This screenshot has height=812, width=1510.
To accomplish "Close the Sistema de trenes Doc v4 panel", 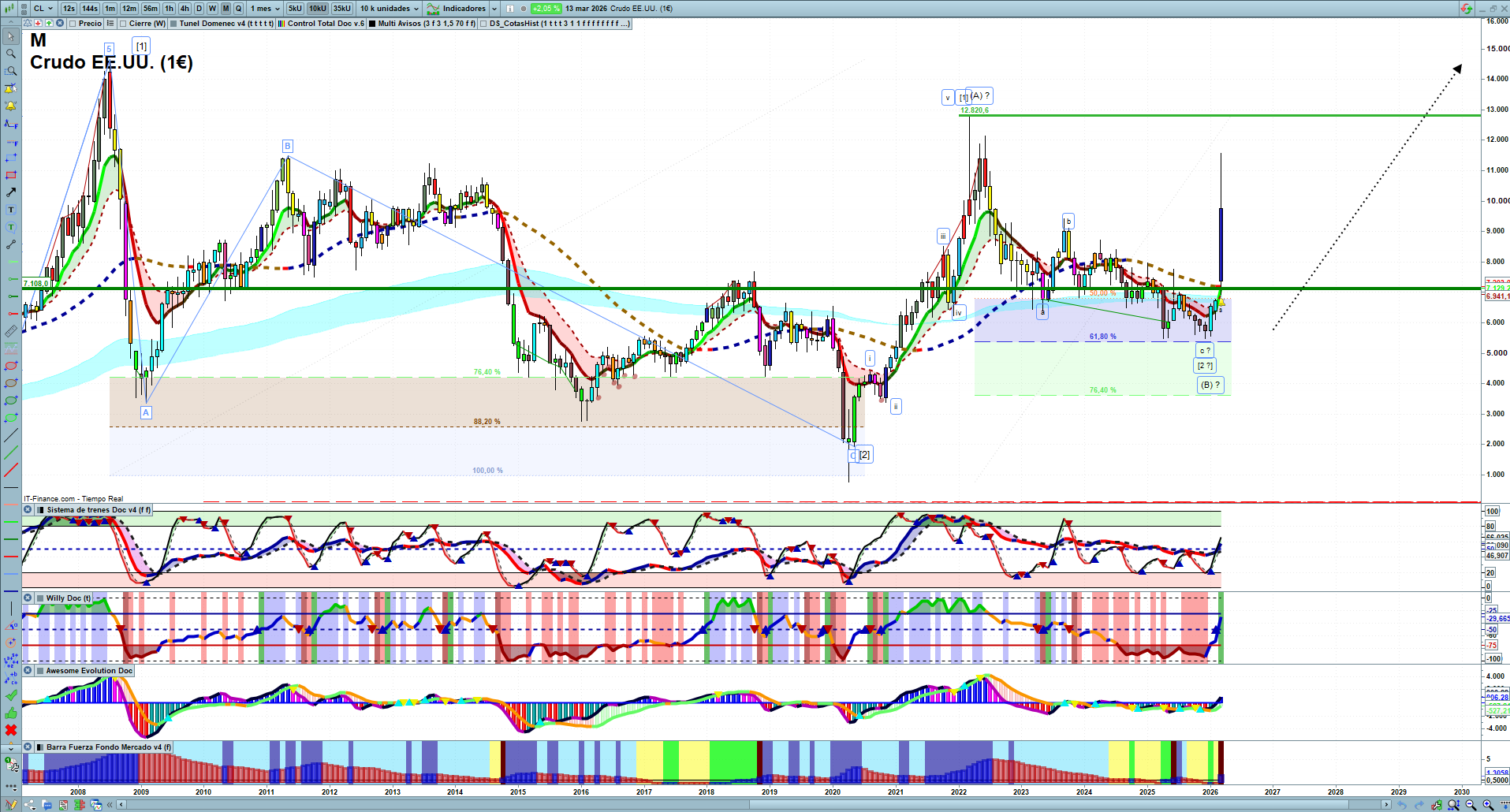I will click(28, 510).
